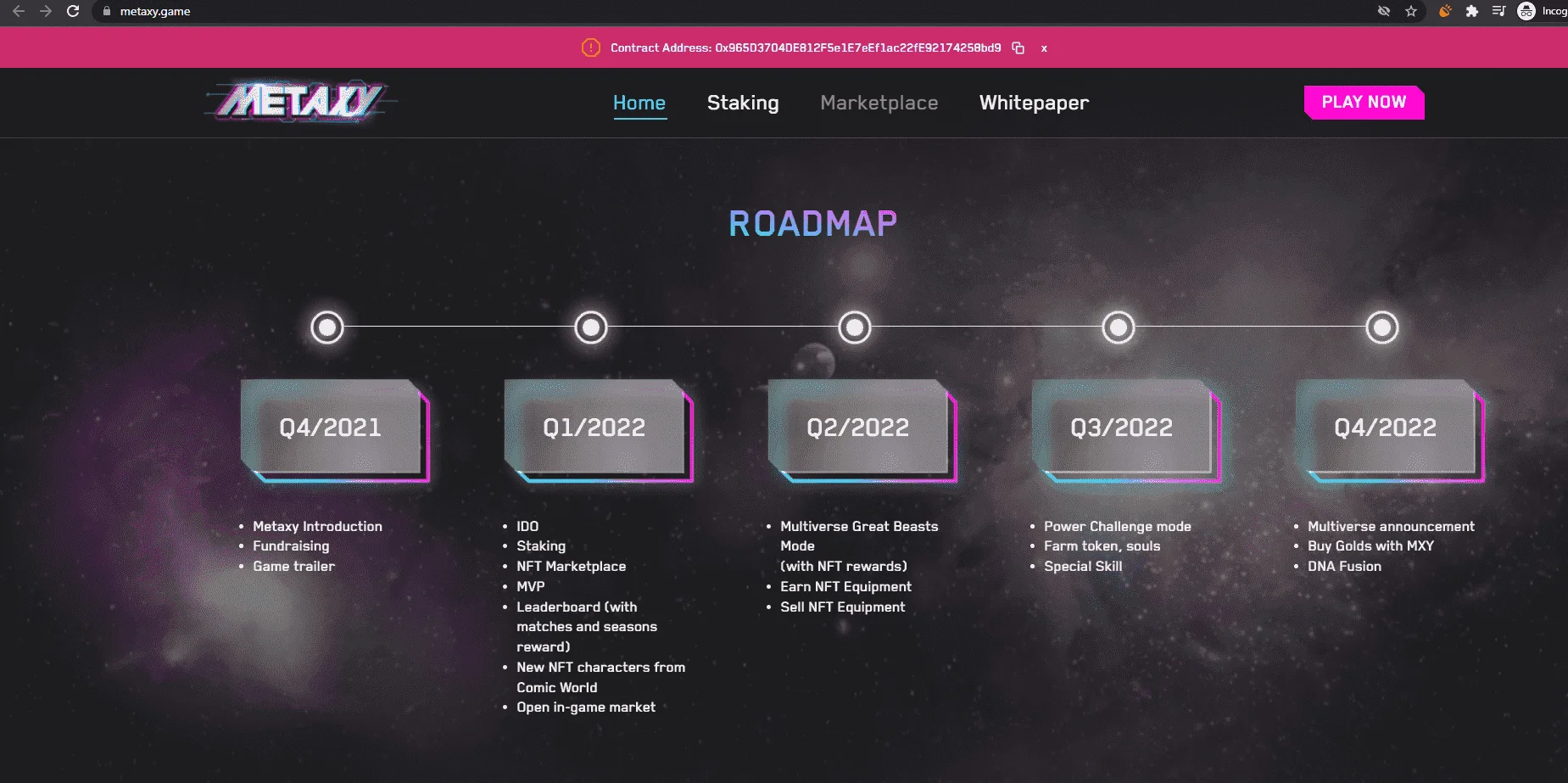Click the Q3/2022 timeline marker circle
Viewport: 1568px width, 783px height.
[x=1119, y=327]
